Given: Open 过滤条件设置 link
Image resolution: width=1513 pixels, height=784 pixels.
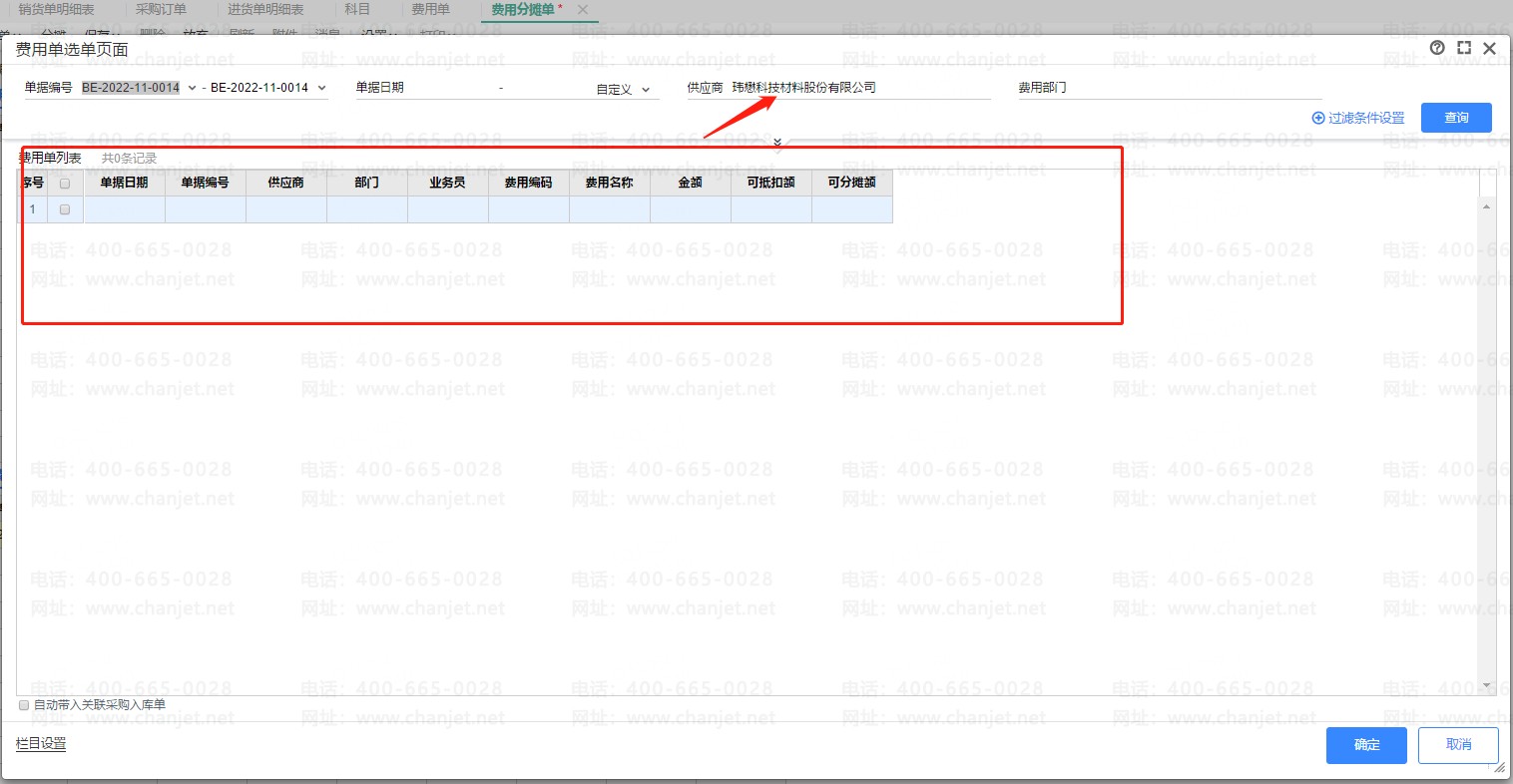Looking at the screenshot, I should click(x=1366, y=118).
